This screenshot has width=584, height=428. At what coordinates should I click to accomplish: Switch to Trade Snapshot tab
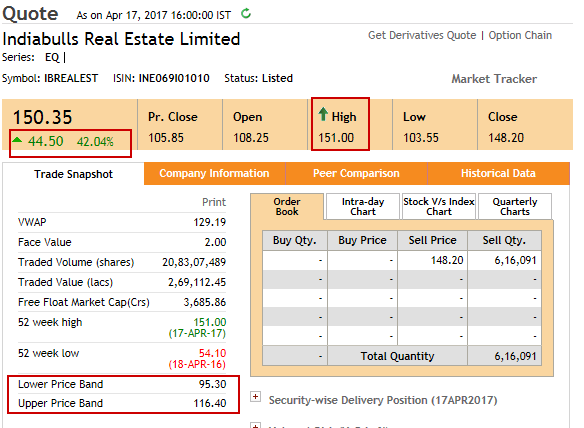(x=73, y=174)
